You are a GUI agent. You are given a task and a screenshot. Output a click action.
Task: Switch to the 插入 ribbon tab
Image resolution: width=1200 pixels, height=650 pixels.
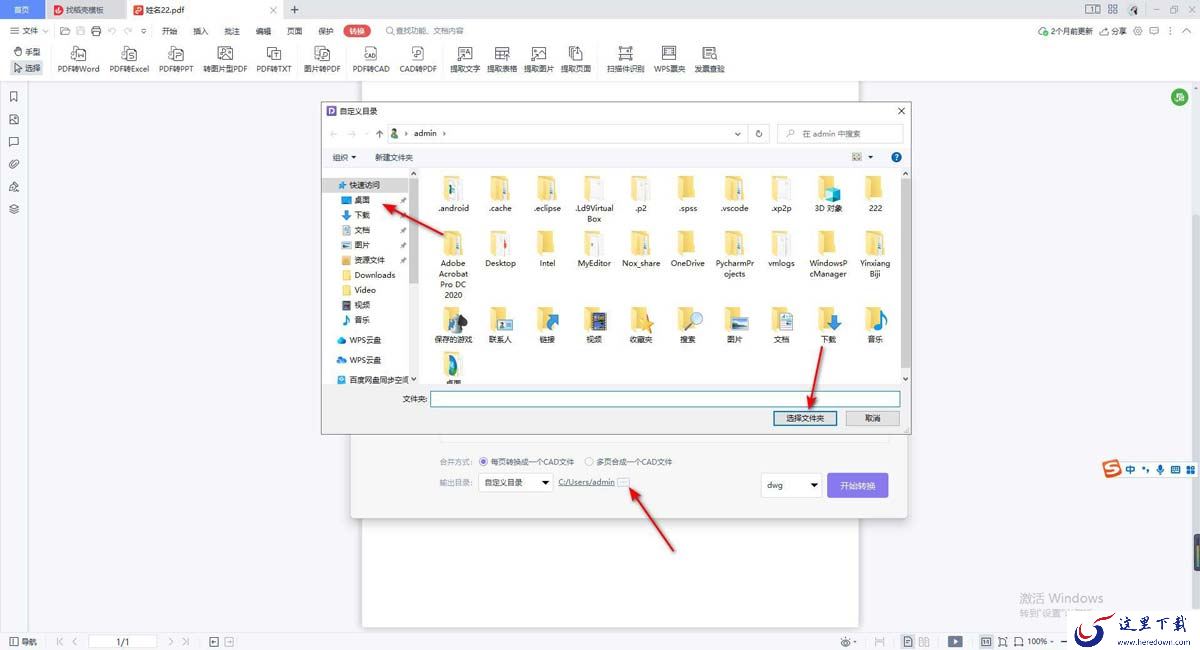[201, 31]
